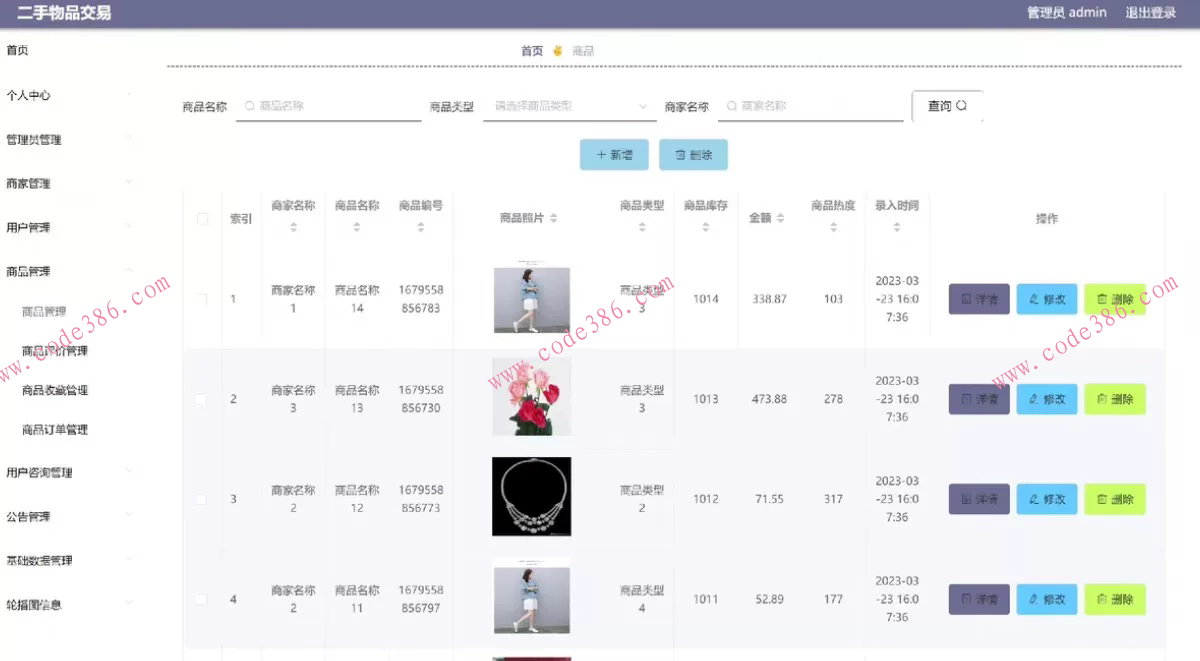Click the necklace product thumbnail in row 3
Viewport: 1200px width, 661px height.
[x=530, y=497]
